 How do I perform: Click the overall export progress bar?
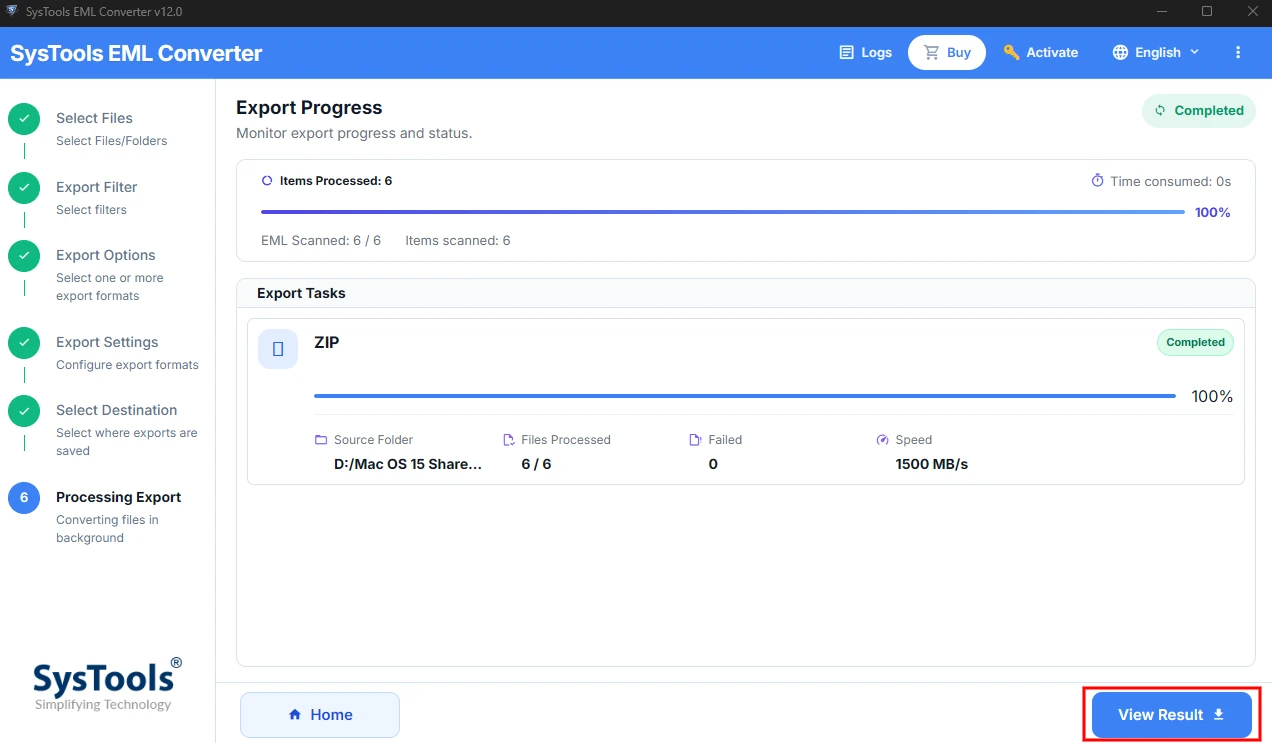coord(723,212)
